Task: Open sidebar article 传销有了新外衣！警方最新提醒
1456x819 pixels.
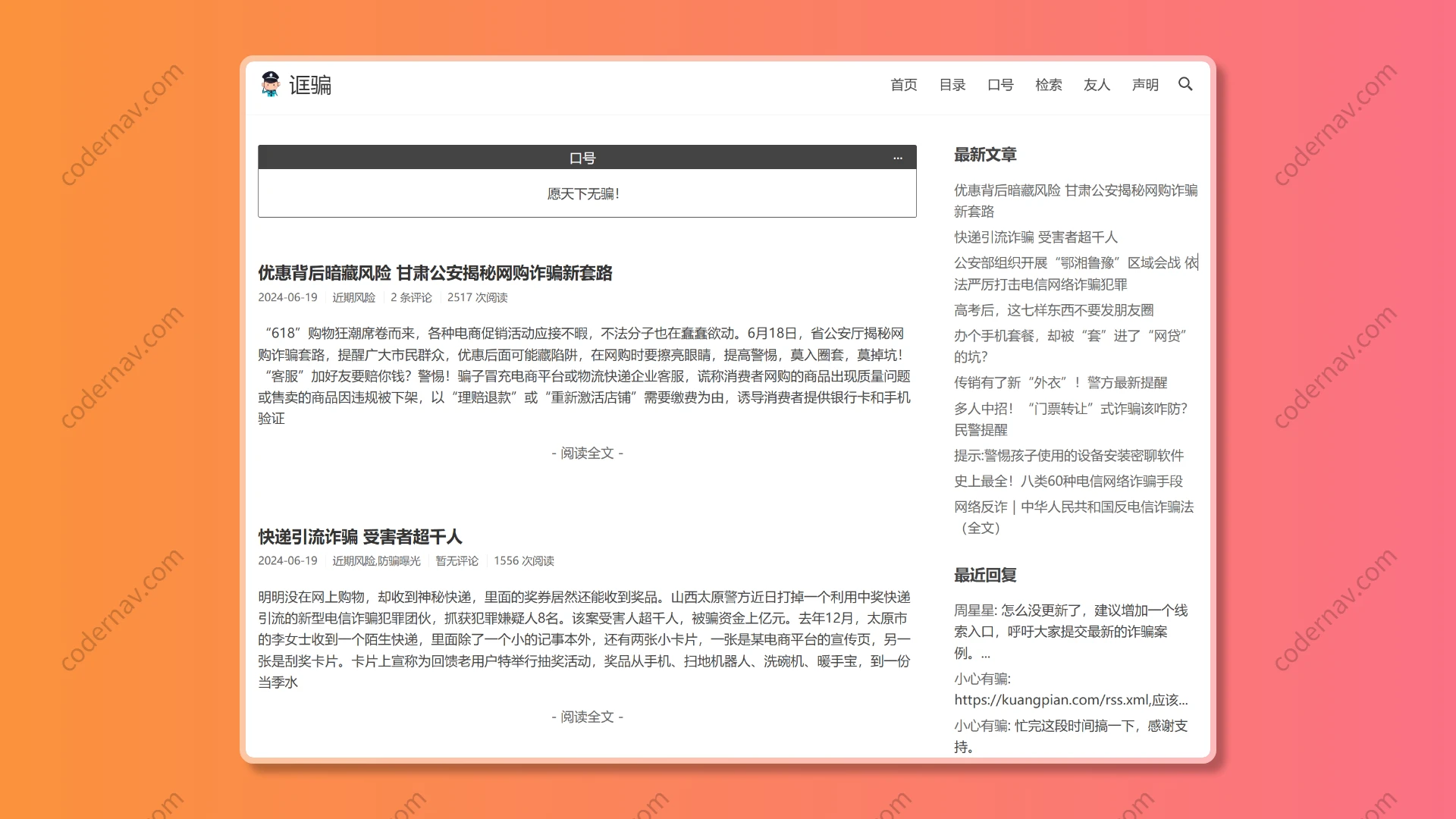Action: tap(1062, 383)
